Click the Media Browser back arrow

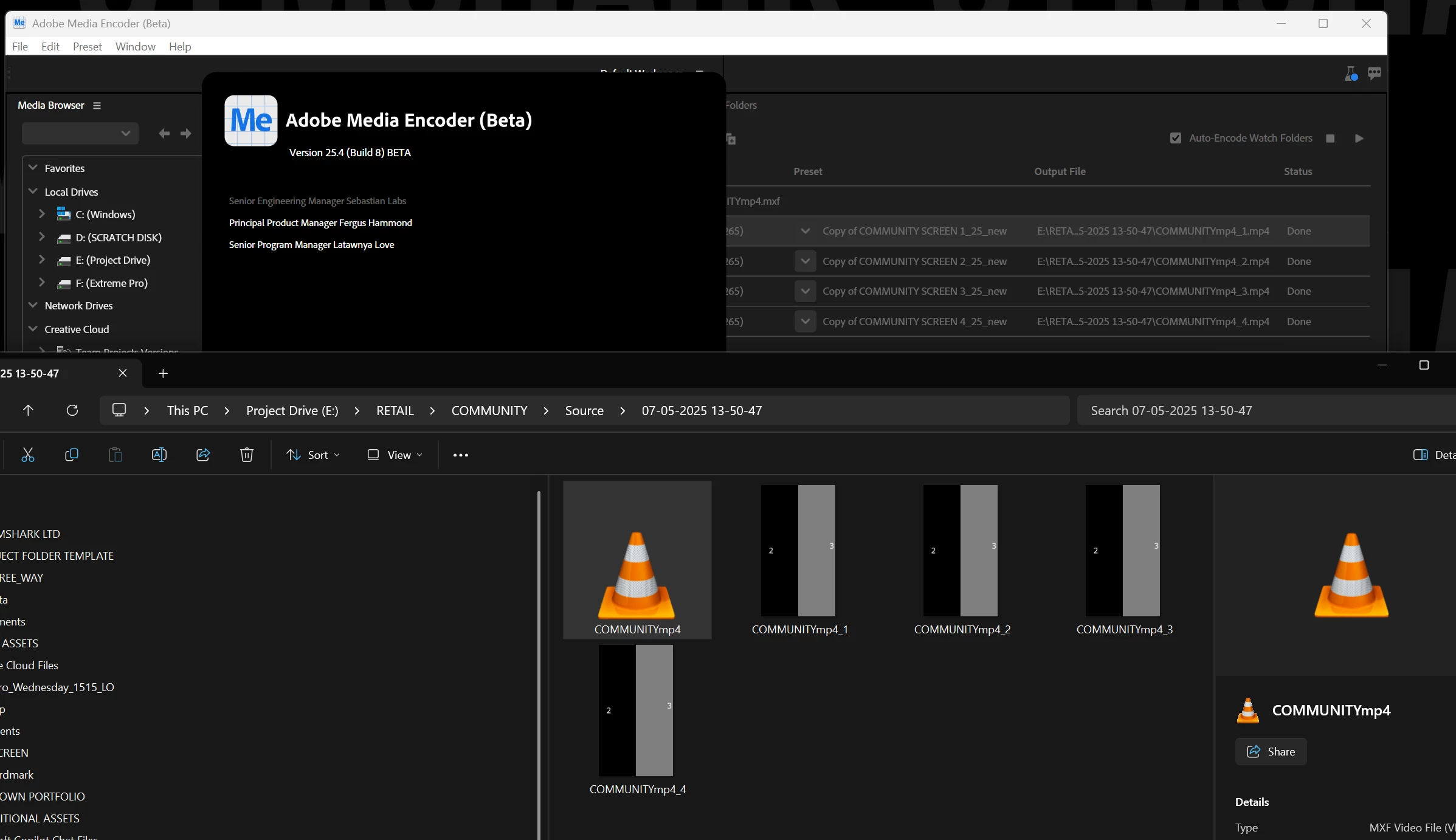164,134
